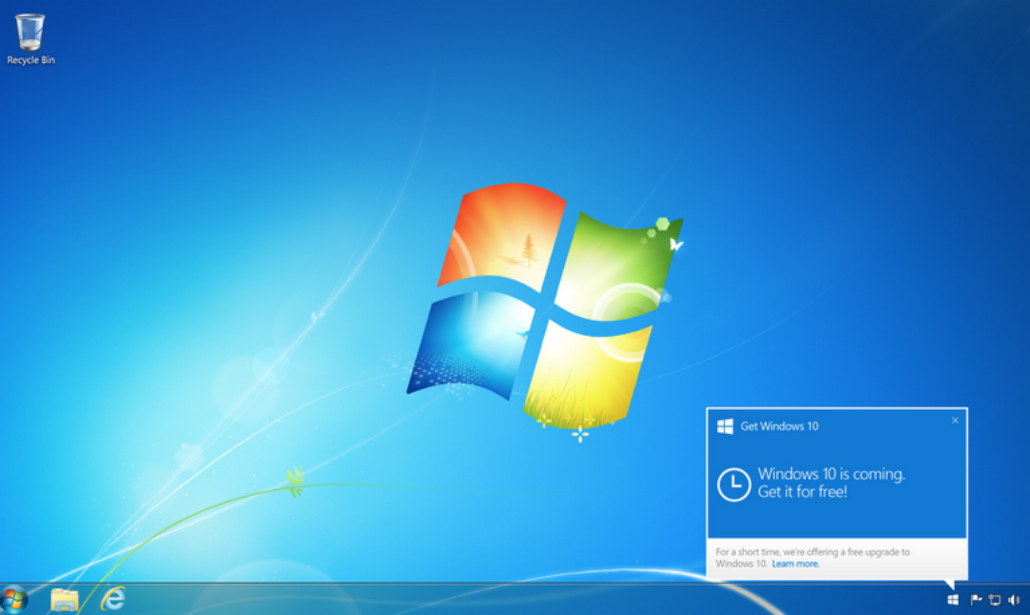Viewport: 1030px width, 615px height.
Task: Launch Windows Explorer from the taskbar
Action: (x=64, y=599)
